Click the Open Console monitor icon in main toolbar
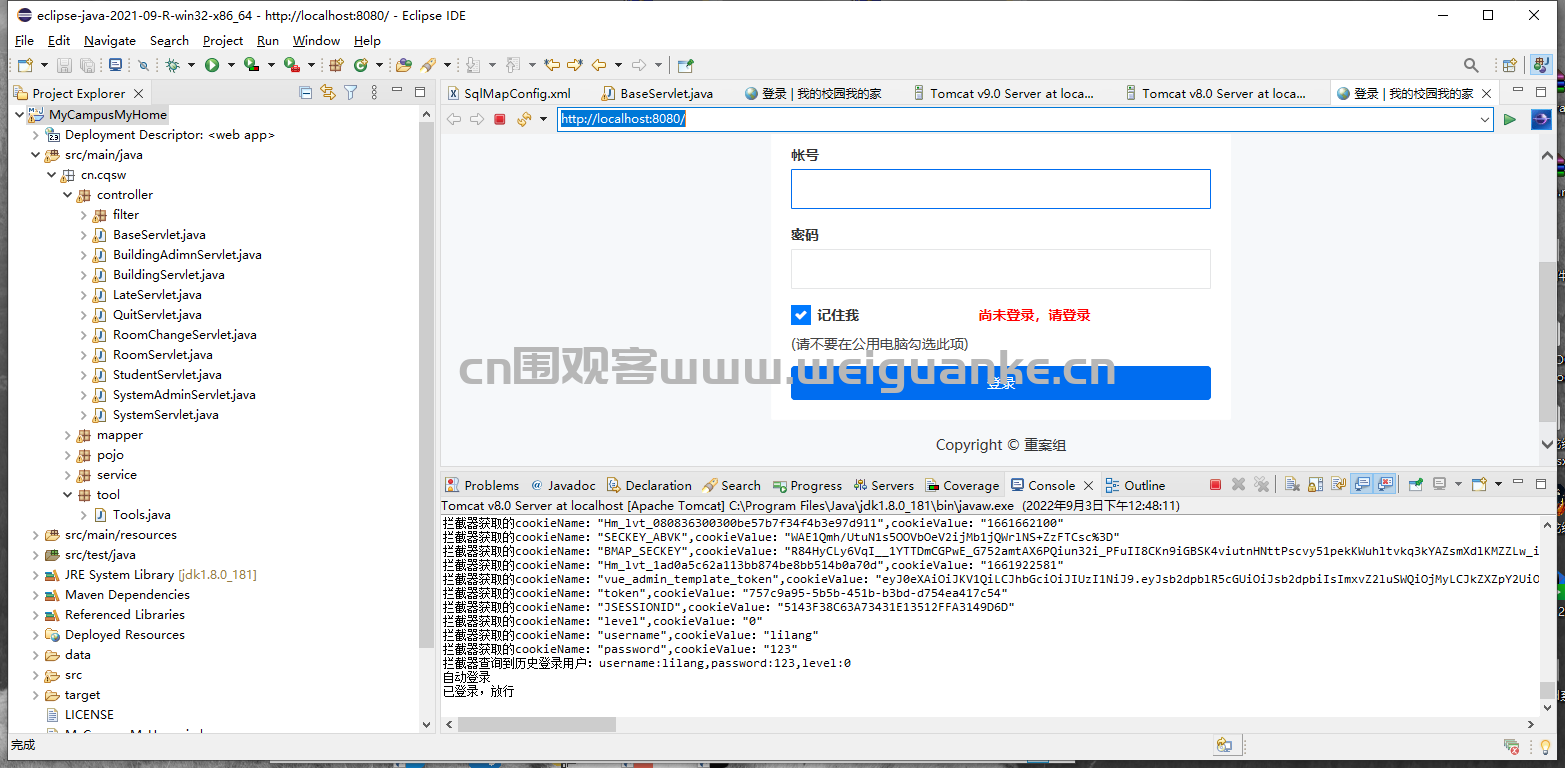This screenshot has height=768, width=1565. coord(115,65)
